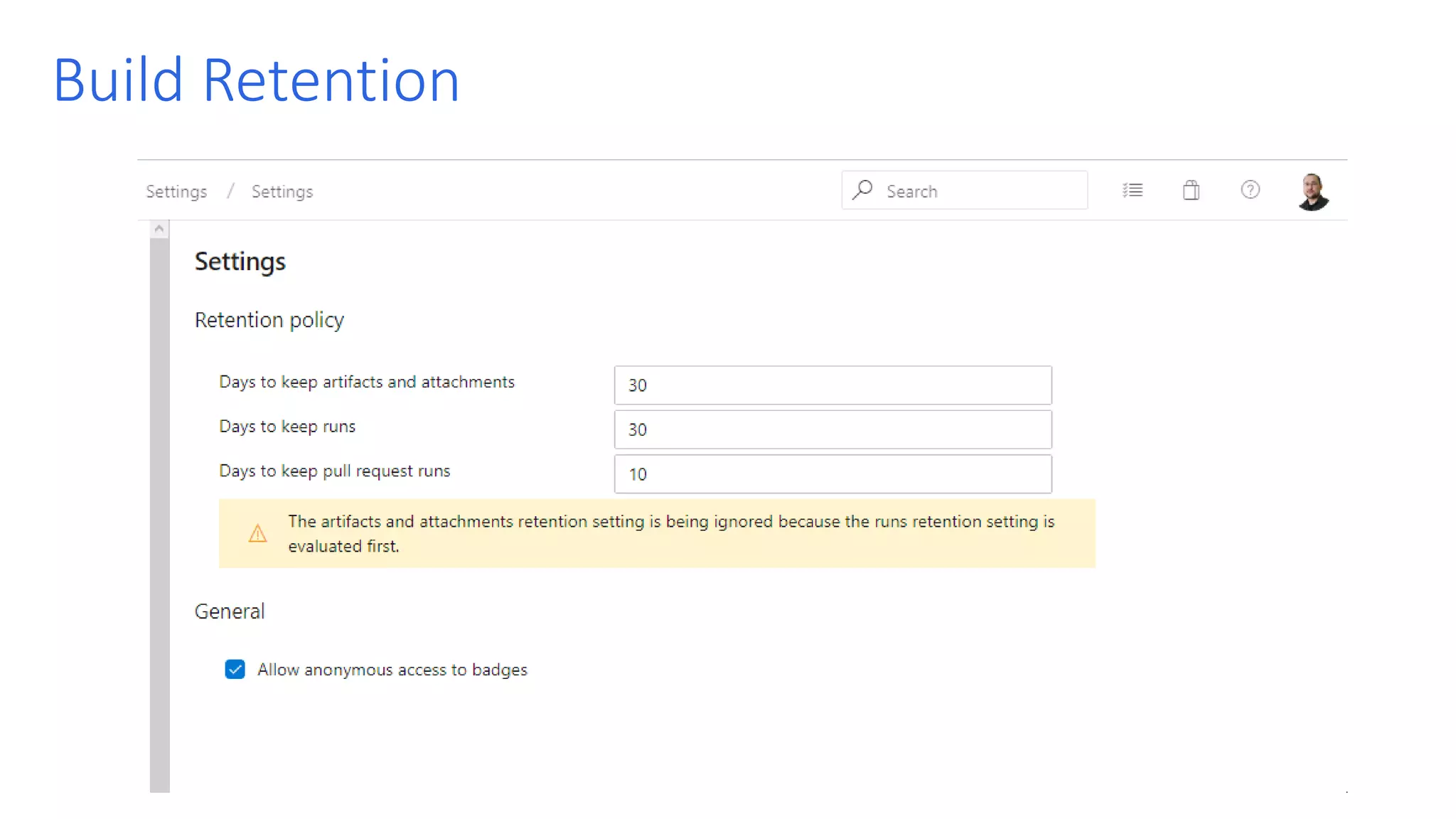Open the user profile avatar

(x=1312, y=191)
